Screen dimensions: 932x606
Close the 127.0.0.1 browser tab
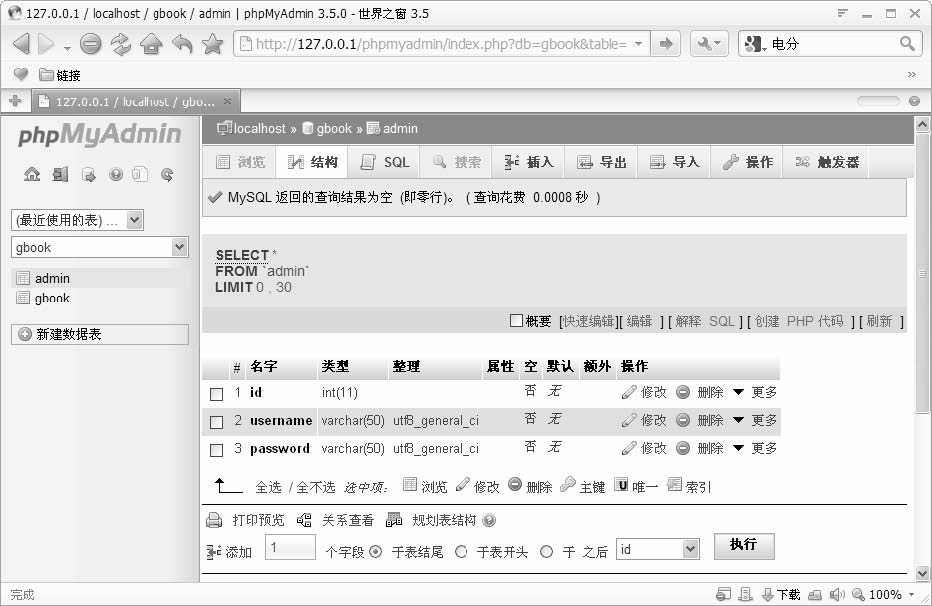point(227,101)
